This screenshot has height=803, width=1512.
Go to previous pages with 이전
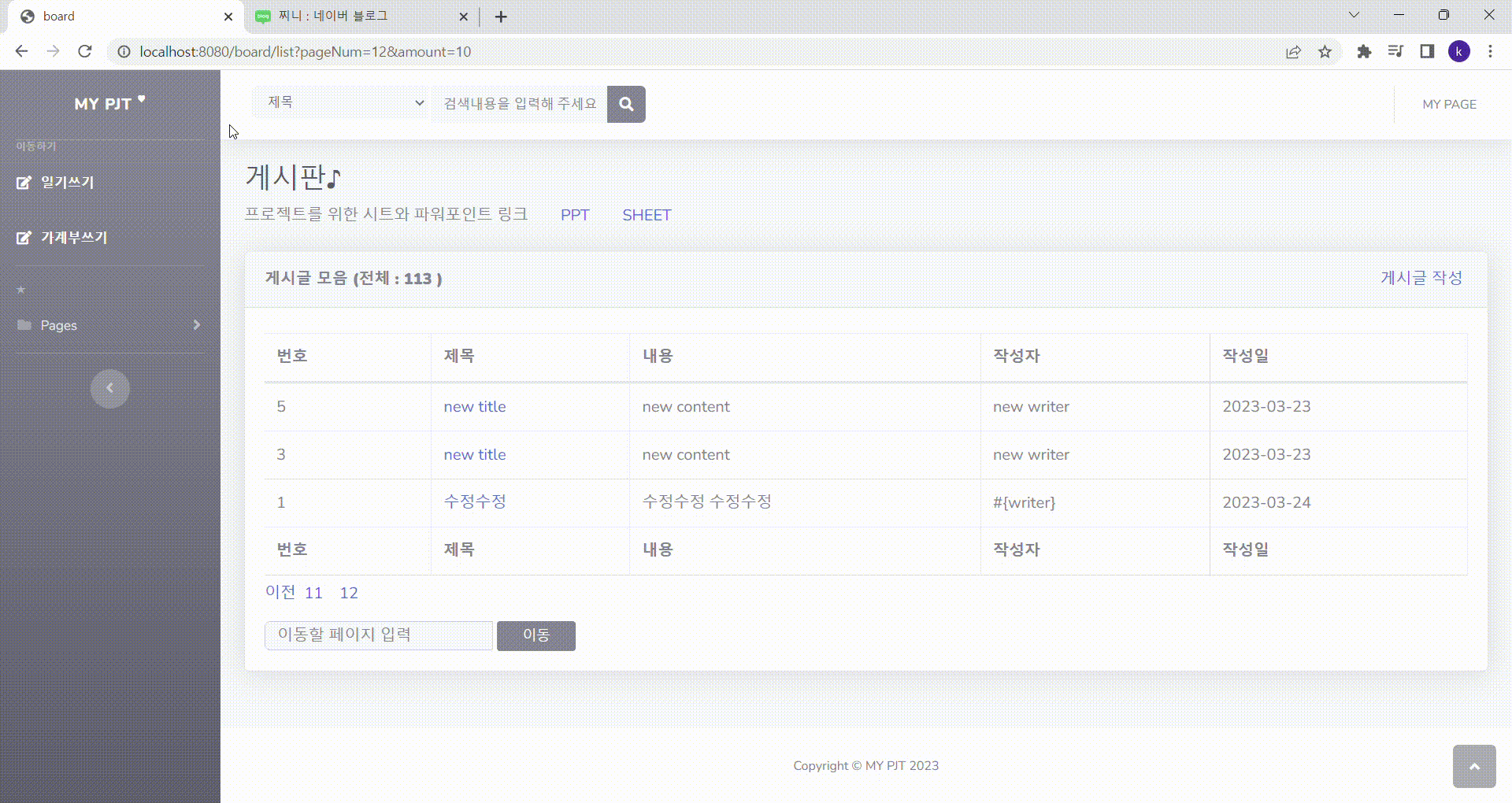280,592
